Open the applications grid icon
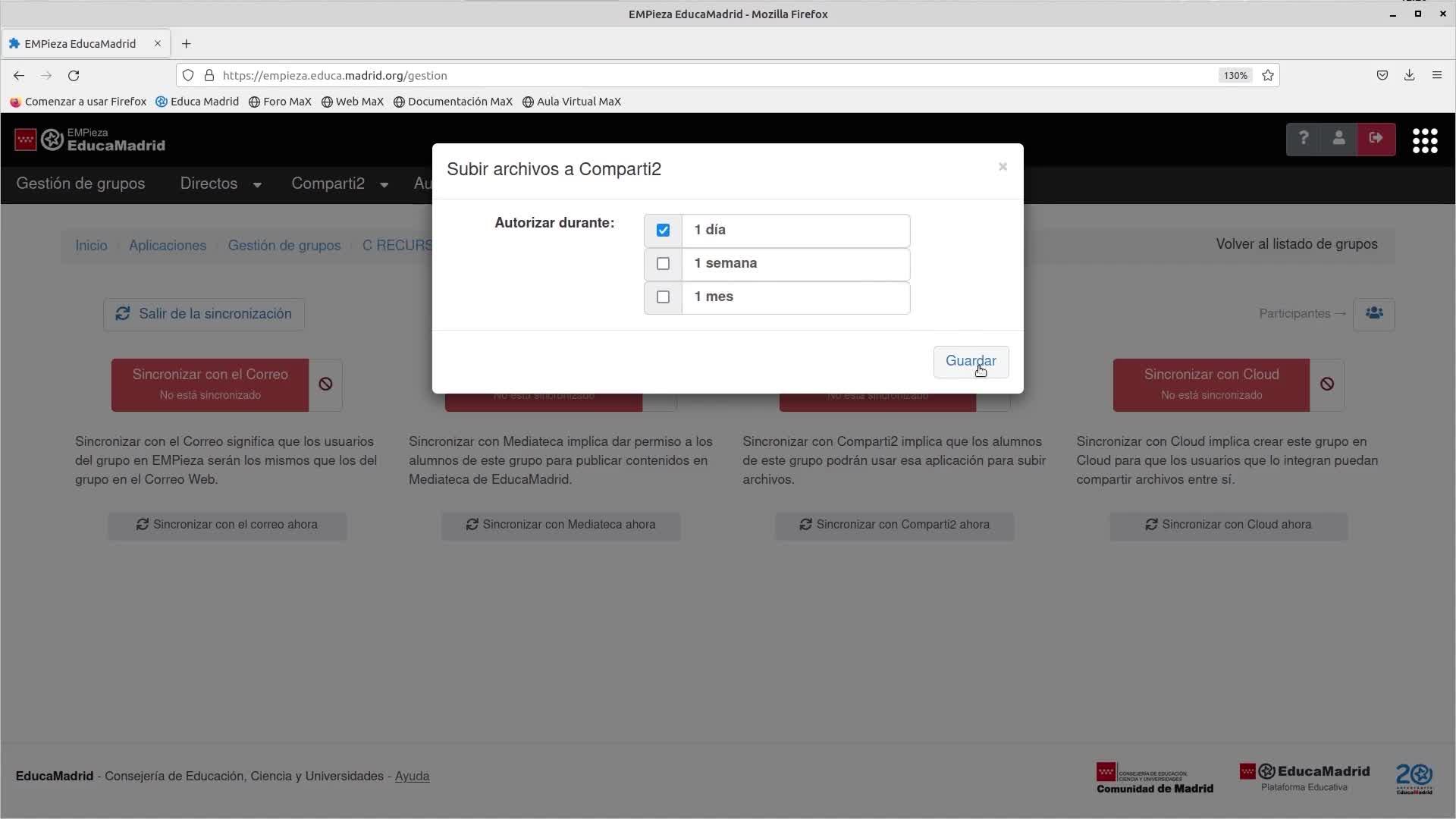Screen dimensions: 1456x819 coord(1425,140)
